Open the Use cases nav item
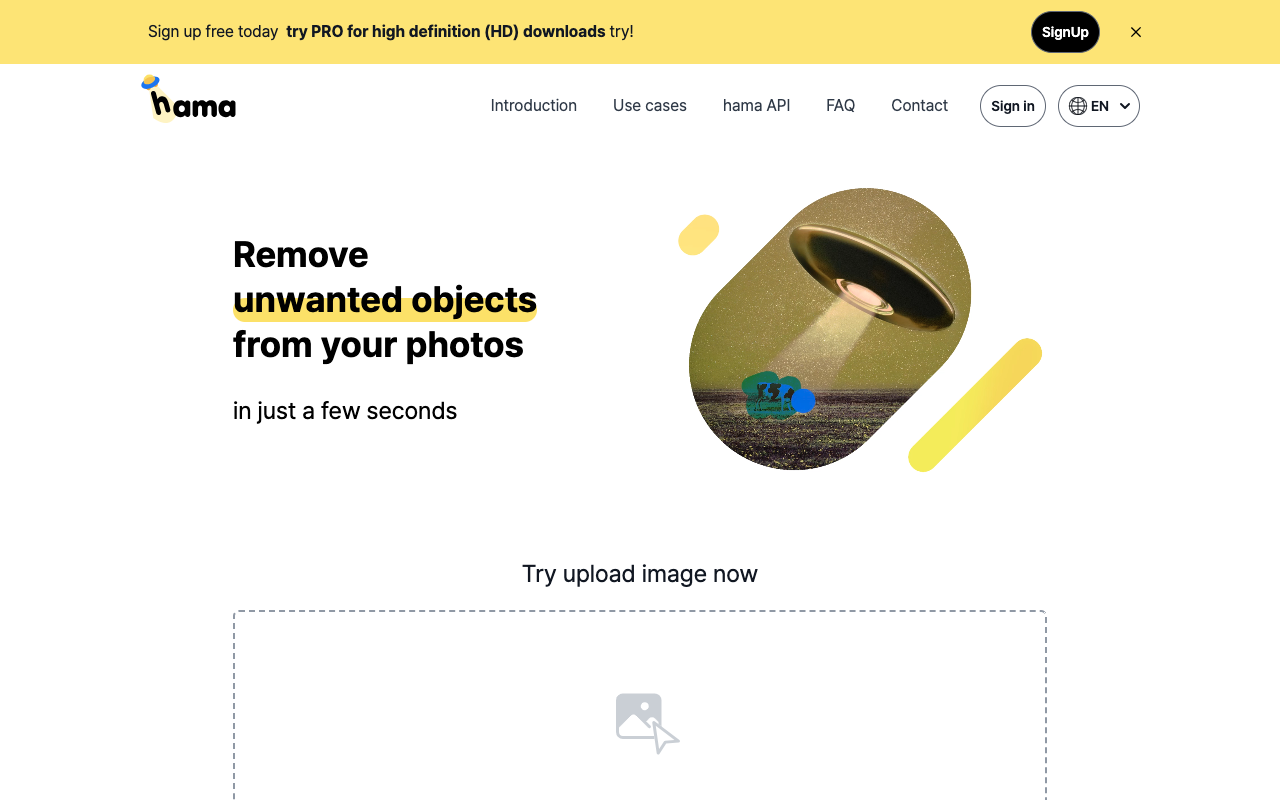Image resolution: width=1280 pixels, height=800 pixels. click(x=650, y=106)
